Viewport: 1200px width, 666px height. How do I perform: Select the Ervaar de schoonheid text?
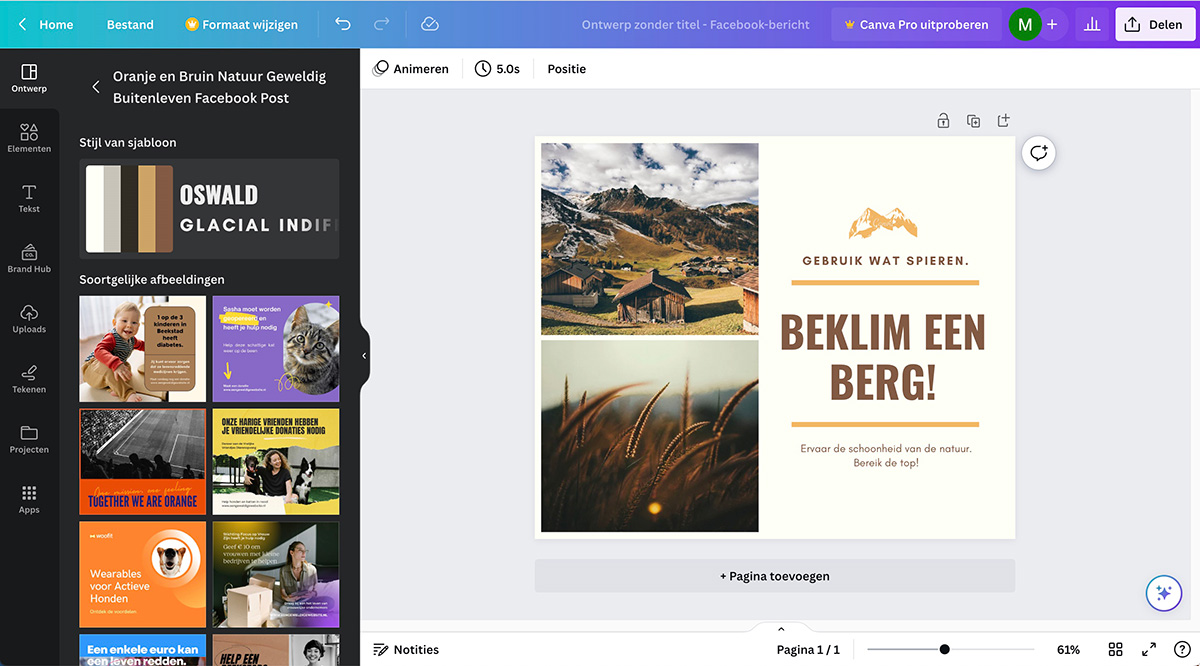click(885, 456)
